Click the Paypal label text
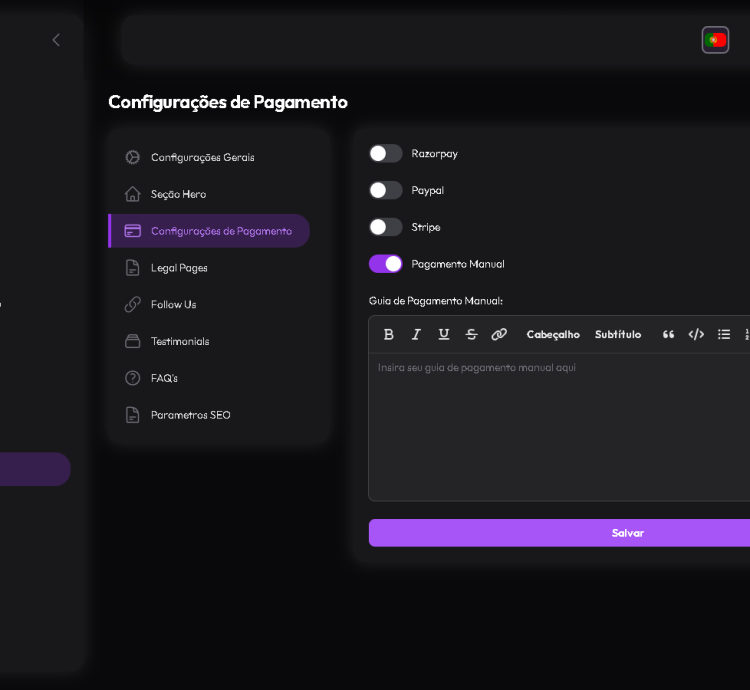 click(428, 190)
